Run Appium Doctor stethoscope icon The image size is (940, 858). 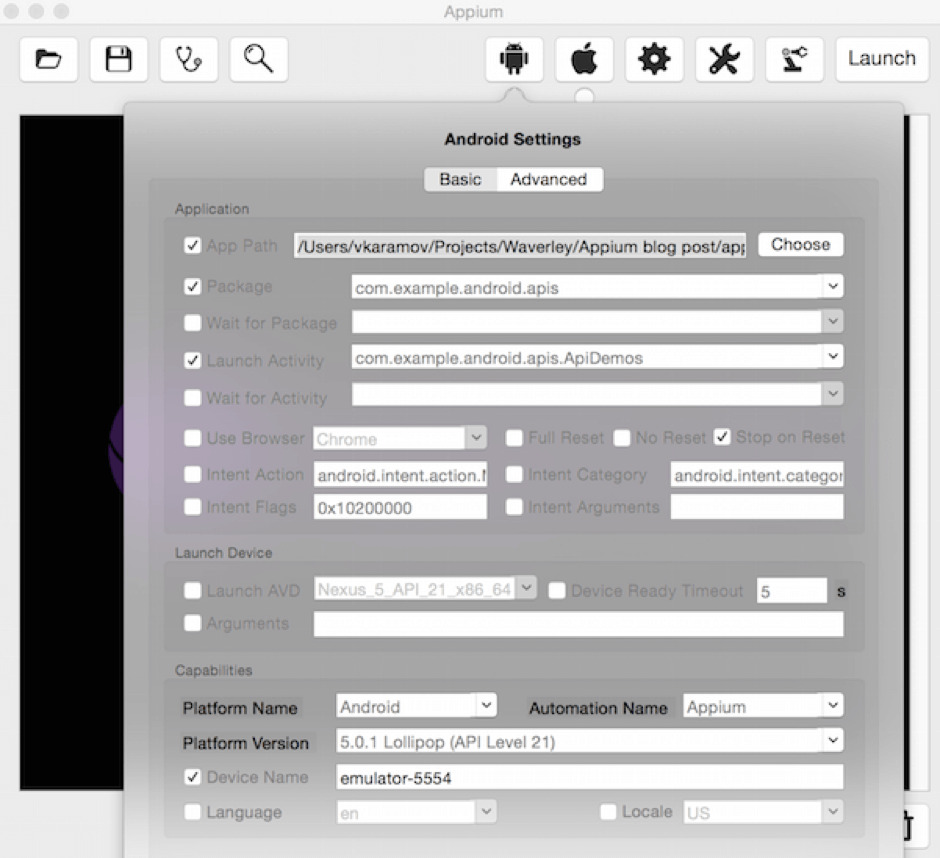coord(189,59)
